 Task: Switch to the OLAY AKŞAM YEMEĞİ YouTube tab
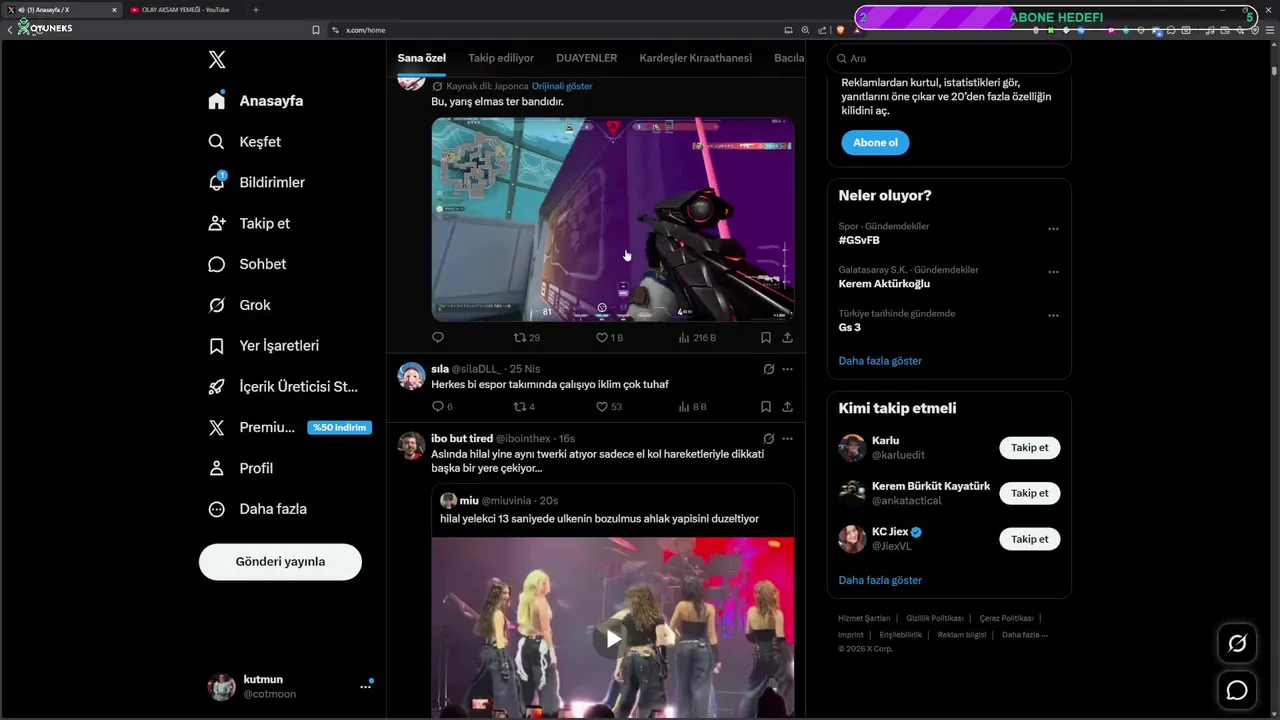(185, 10)
